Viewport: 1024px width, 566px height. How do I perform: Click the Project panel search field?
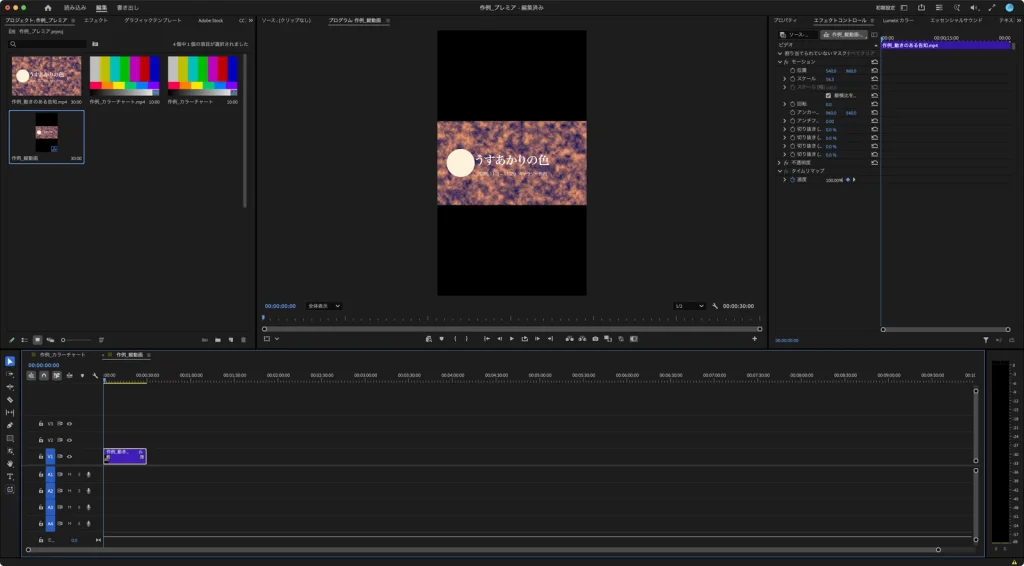(47, 44)
